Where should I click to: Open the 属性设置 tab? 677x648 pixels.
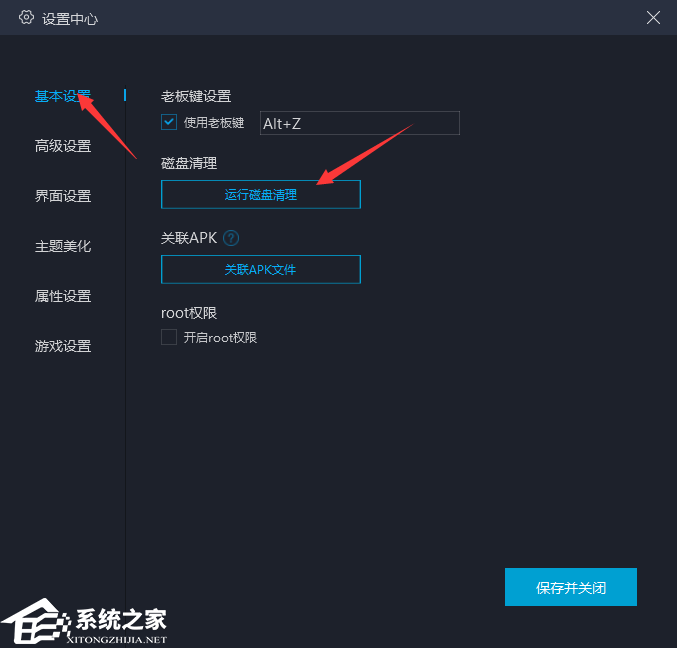pos(63,296)
